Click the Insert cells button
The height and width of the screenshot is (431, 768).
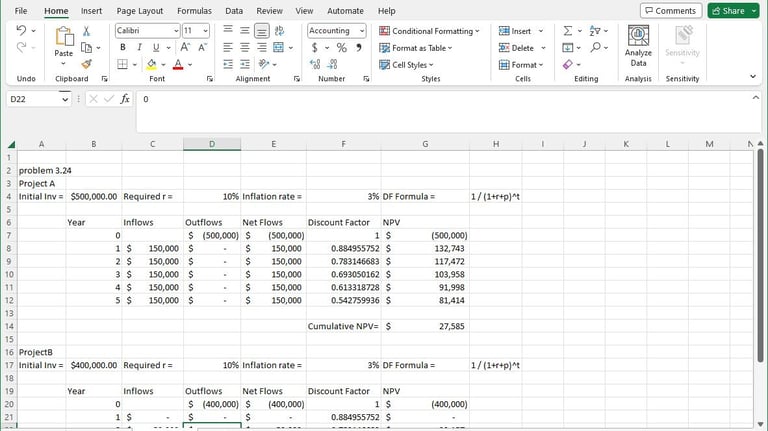[x=521, y=31]
